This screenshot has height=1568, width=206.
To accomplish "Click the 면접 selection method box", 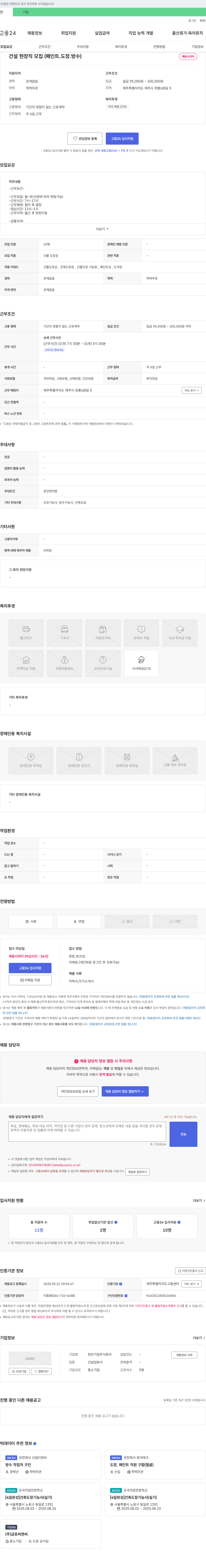I will [x=79, y=922].
